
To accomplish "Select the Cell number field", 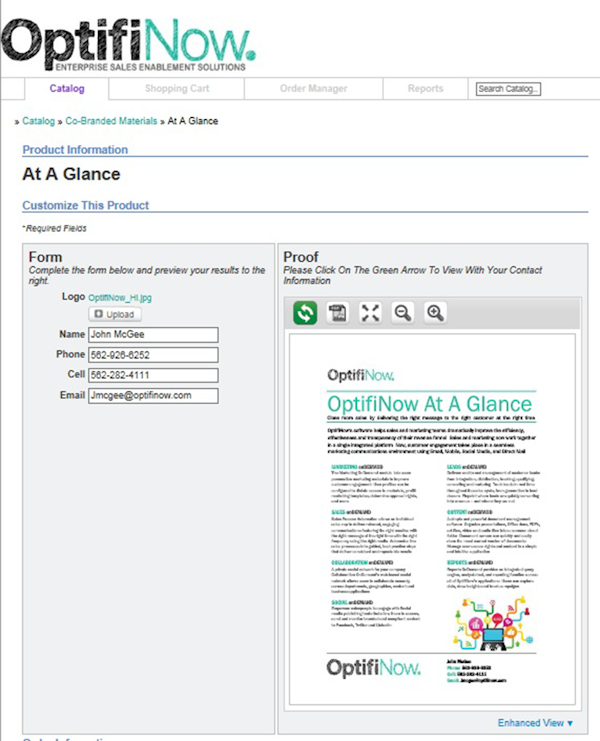I will (x=153, y=375).
